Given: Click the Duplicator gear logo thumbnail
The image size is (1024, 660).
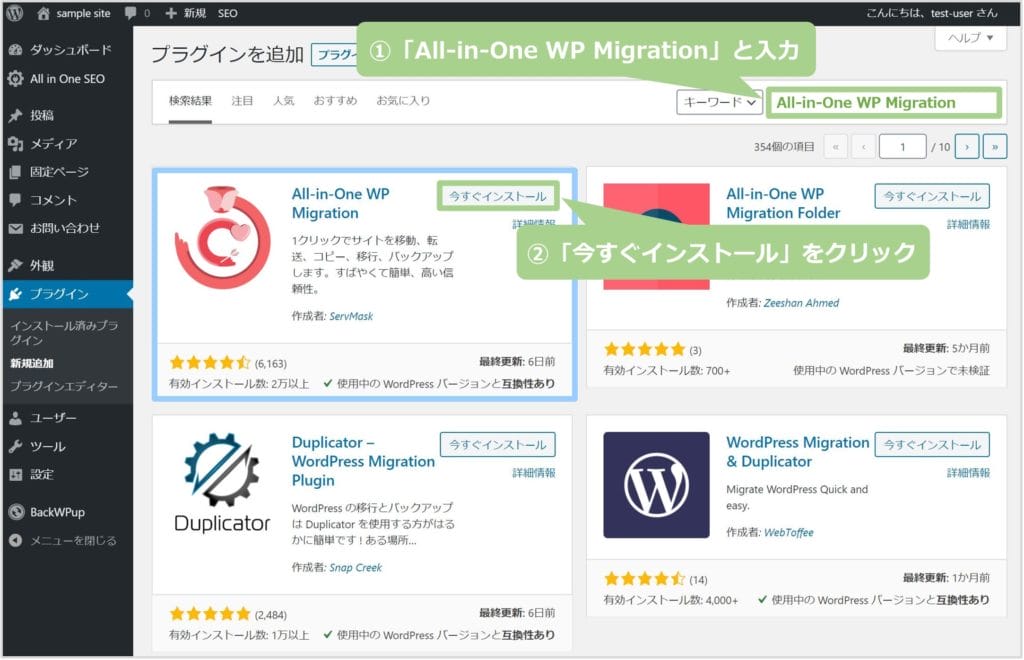Looking at the screenshot, I should pyautogui.click(x=222, y=483).
